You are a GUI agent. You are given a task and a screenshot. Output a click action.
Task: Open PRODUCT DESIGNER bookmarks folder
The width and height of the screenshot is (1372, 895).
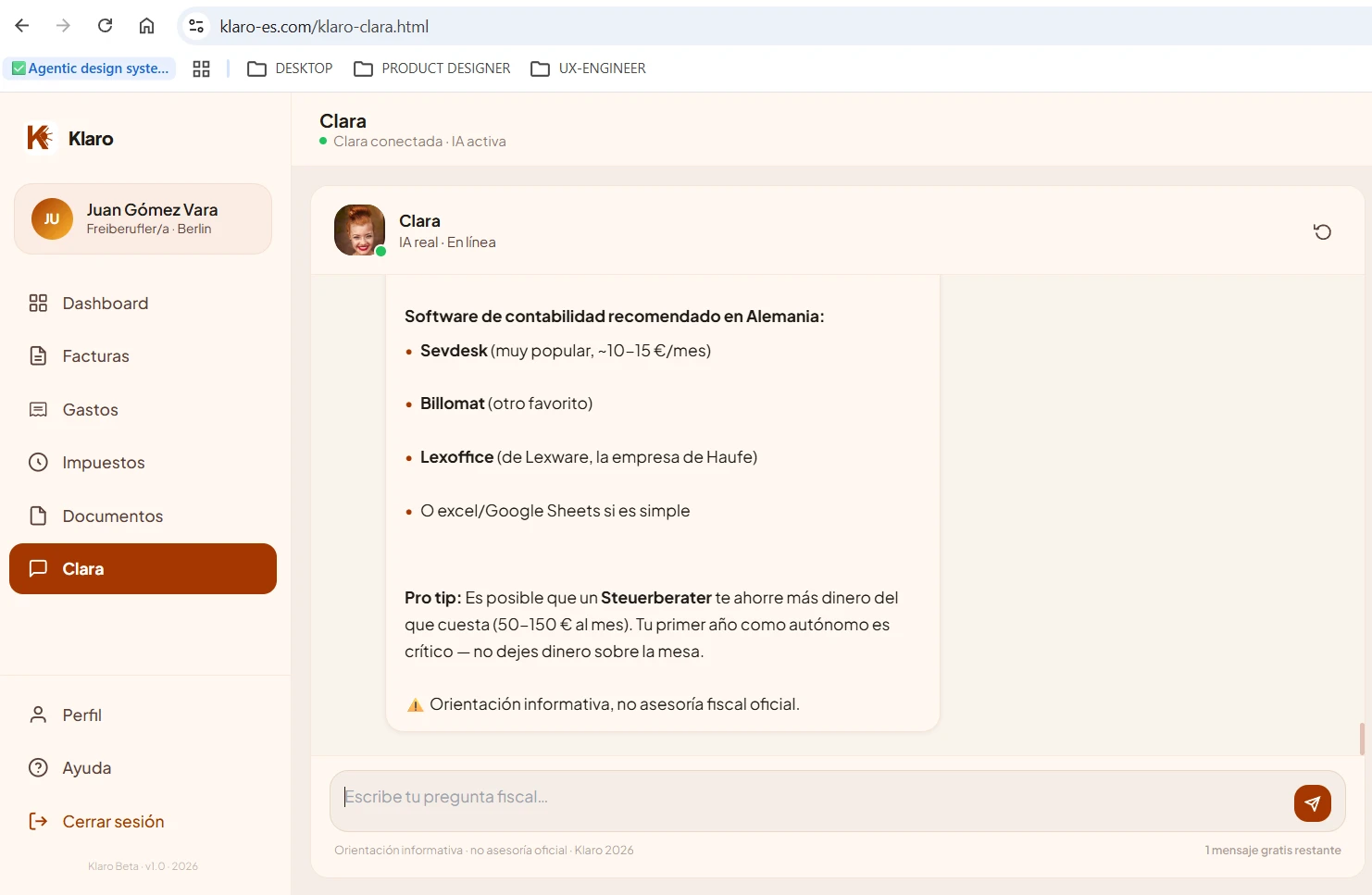click(432, 68)
